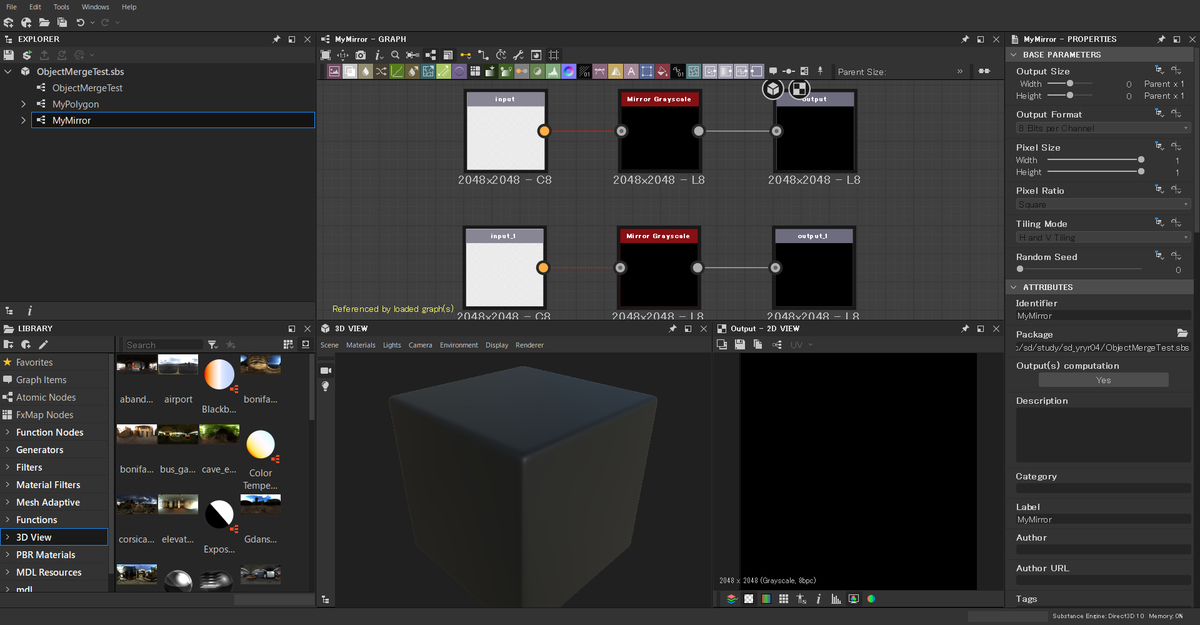Open the Pixel Ratio Square dropdown
Screen dimensions: 1200x625
click(x=1103, y=204)
